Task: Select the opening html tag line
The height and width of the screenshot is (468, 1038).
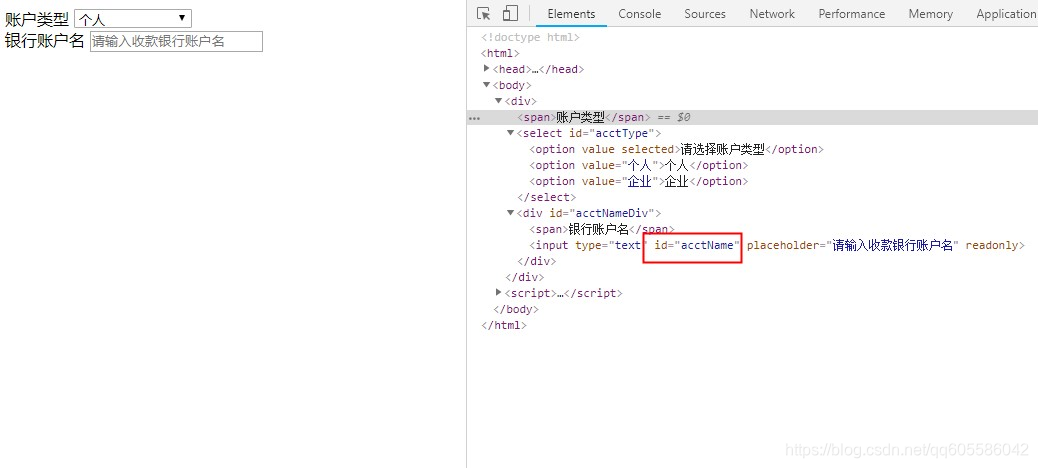Action: click(500, 53)
